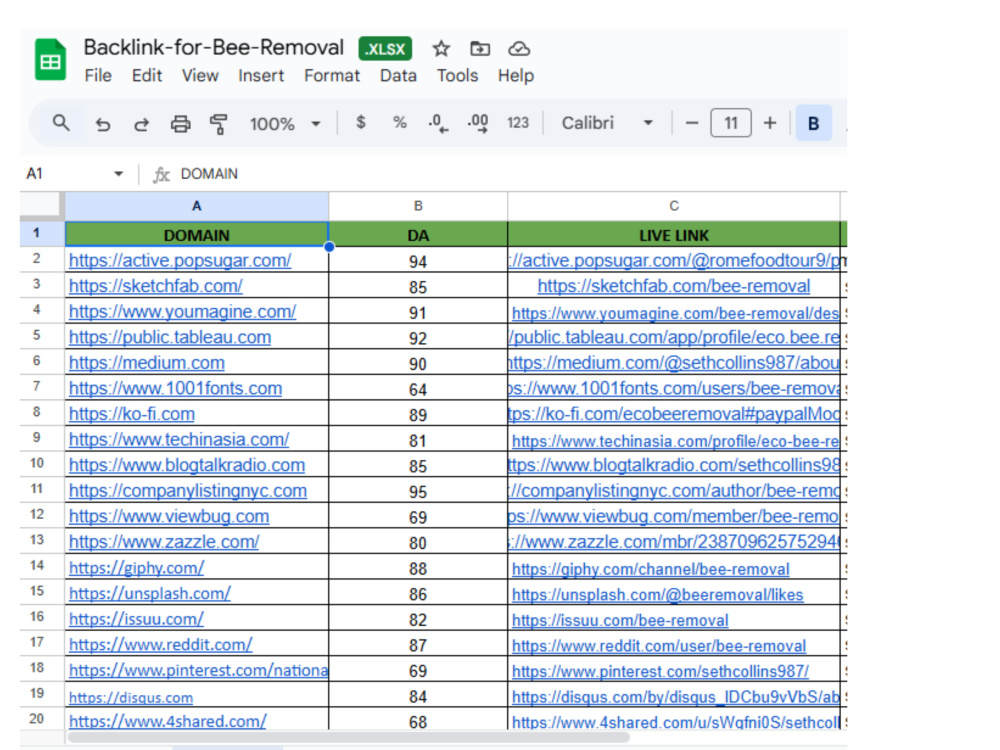Select DA cell with value 95
This screenshot has width=1000, height=750.
coord(418,491)
